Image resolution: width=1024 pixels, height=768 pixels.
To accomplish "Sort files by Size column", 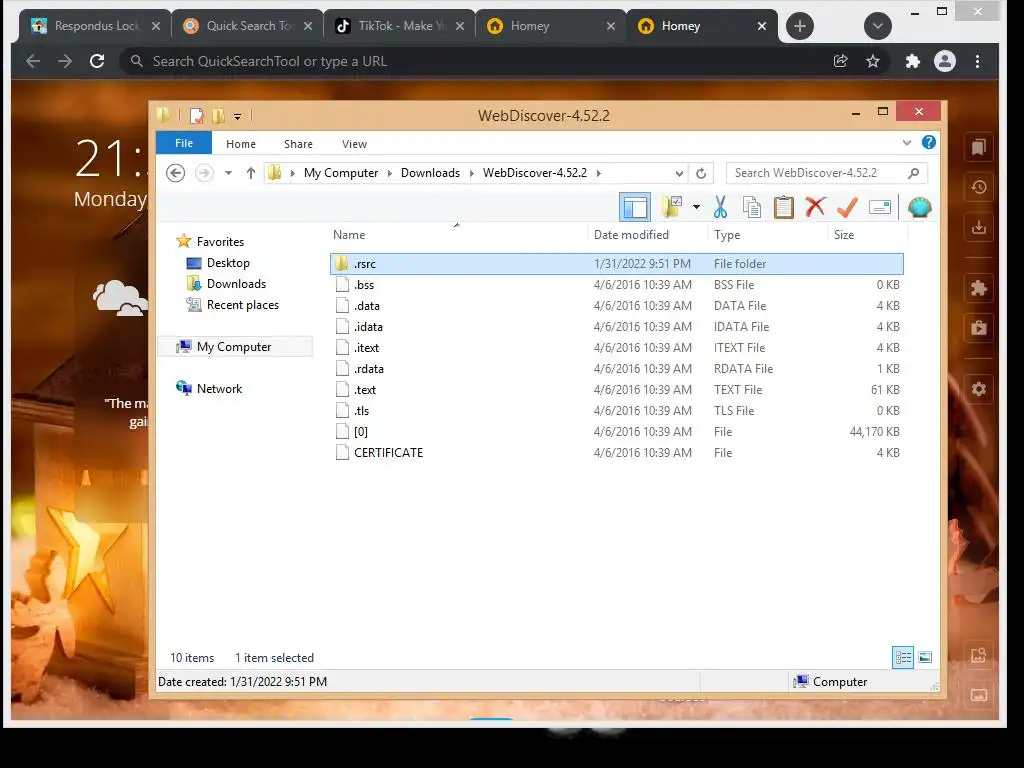I will (844, 235).
